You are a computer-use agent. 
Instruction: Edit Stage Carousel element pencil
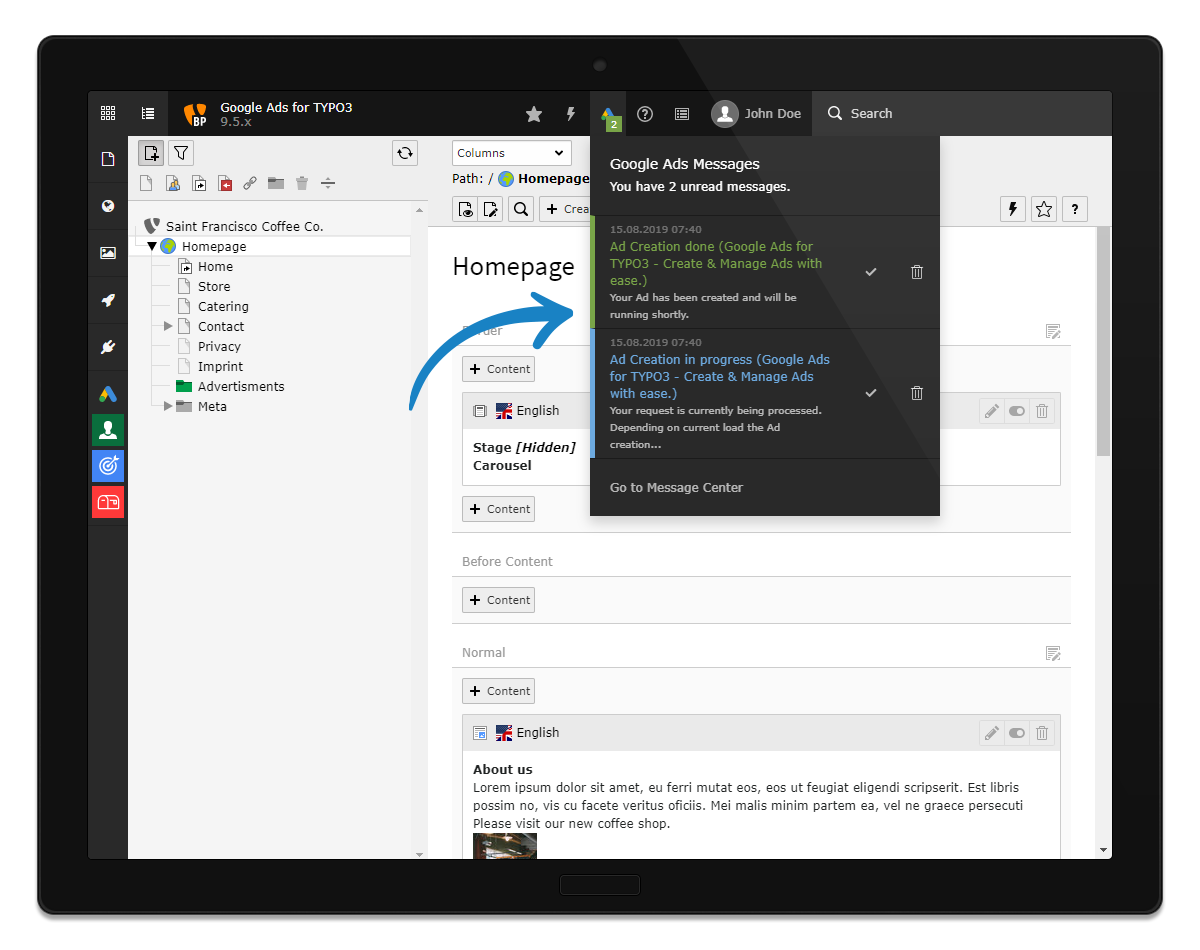992,411
